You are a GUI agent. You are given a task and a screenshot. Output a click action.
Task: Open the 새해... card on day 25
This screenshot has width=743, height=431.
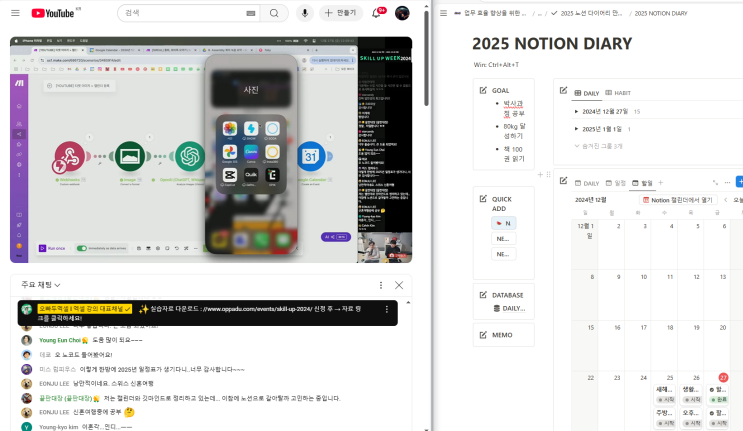[665, 394]
